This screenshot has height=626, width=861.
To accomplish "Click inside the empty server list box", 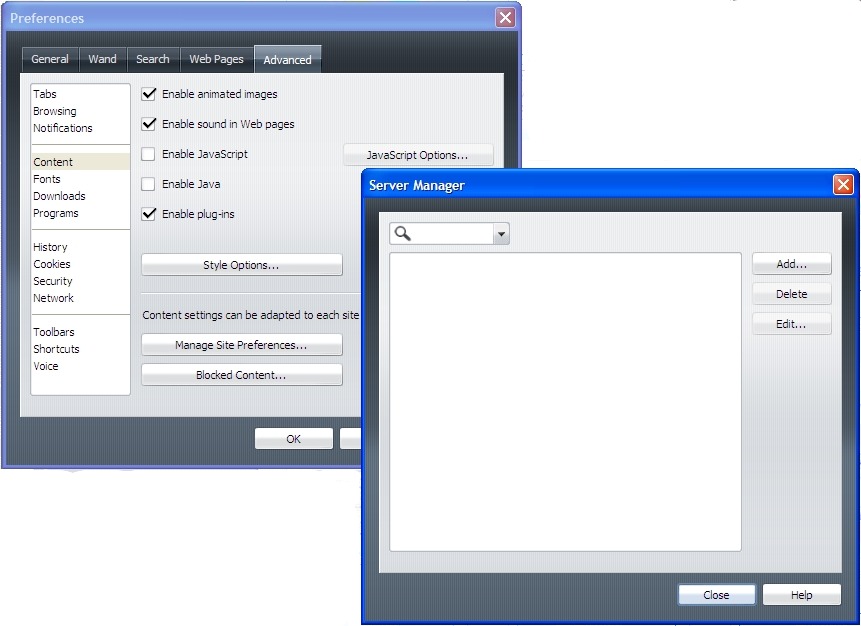I will click(565, 400).
